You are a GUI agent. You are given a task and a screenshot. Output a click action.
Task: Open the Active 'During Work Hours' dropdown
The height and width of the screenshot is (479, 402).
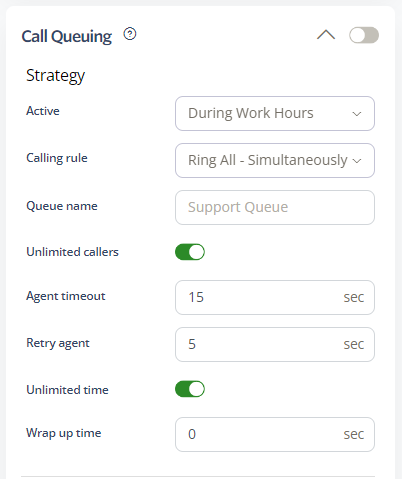(275, 113)
